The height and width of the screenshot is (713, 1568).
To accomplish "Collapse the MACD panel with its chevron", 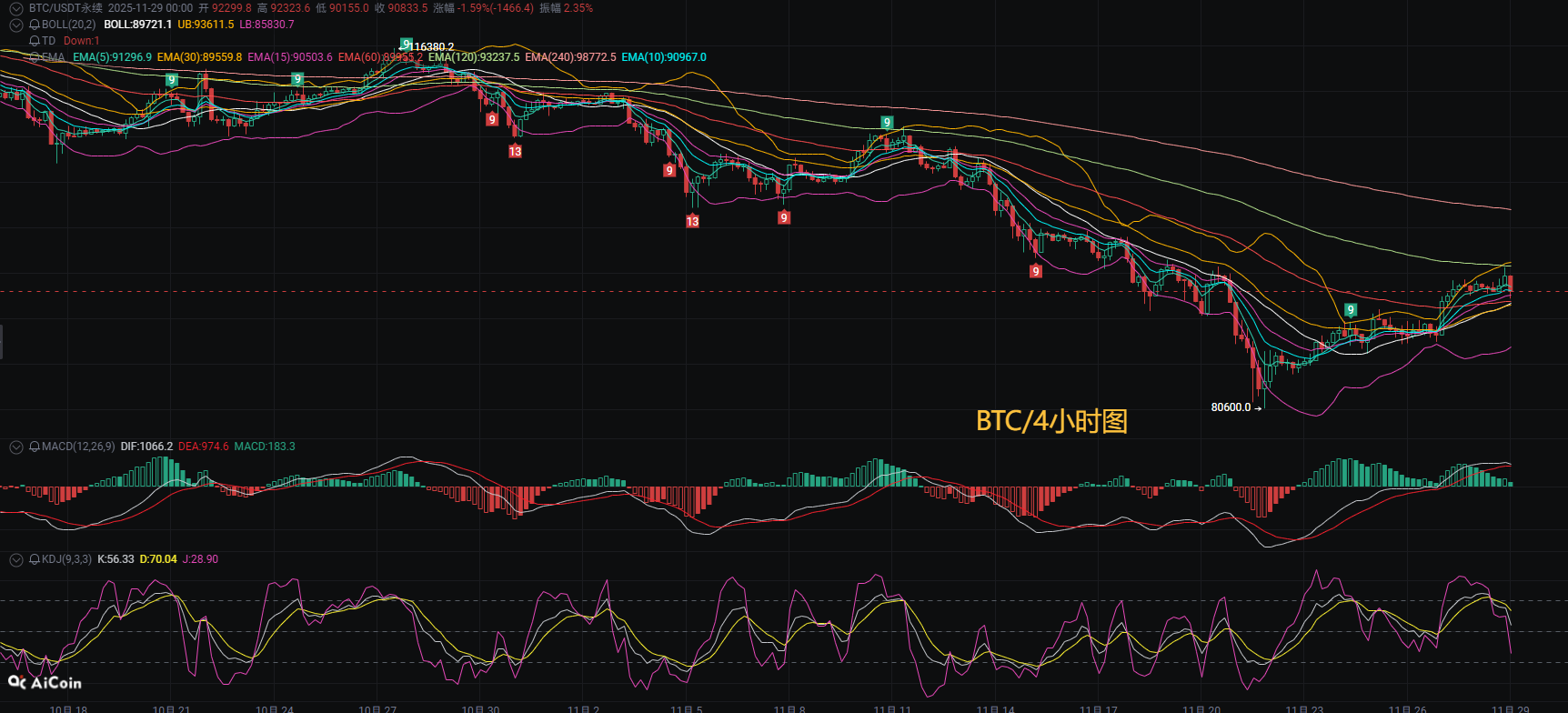I will [15, 447].
